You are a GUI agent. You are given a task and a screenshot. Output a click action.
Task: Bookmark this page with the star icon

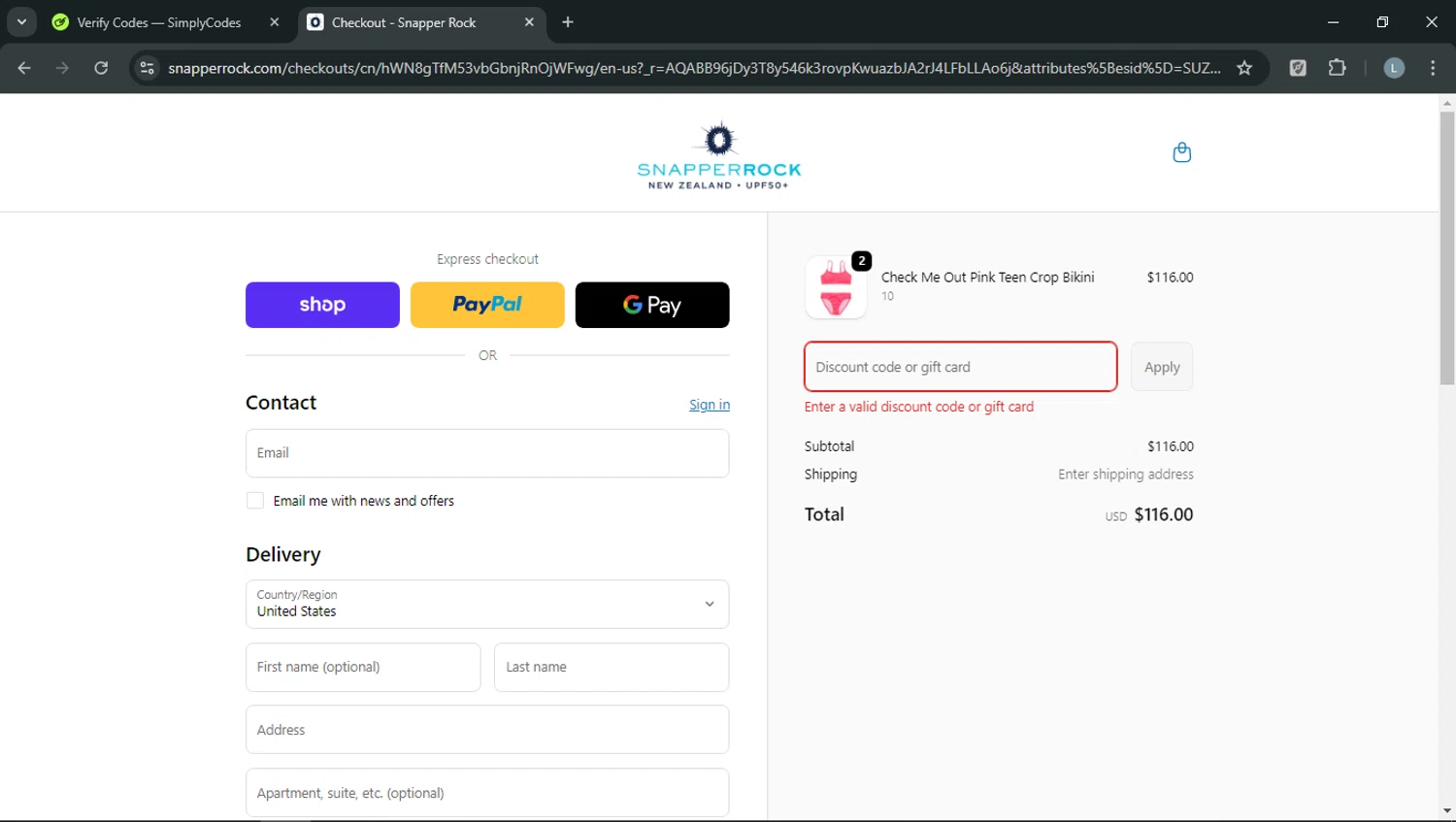pos(1244,68)
